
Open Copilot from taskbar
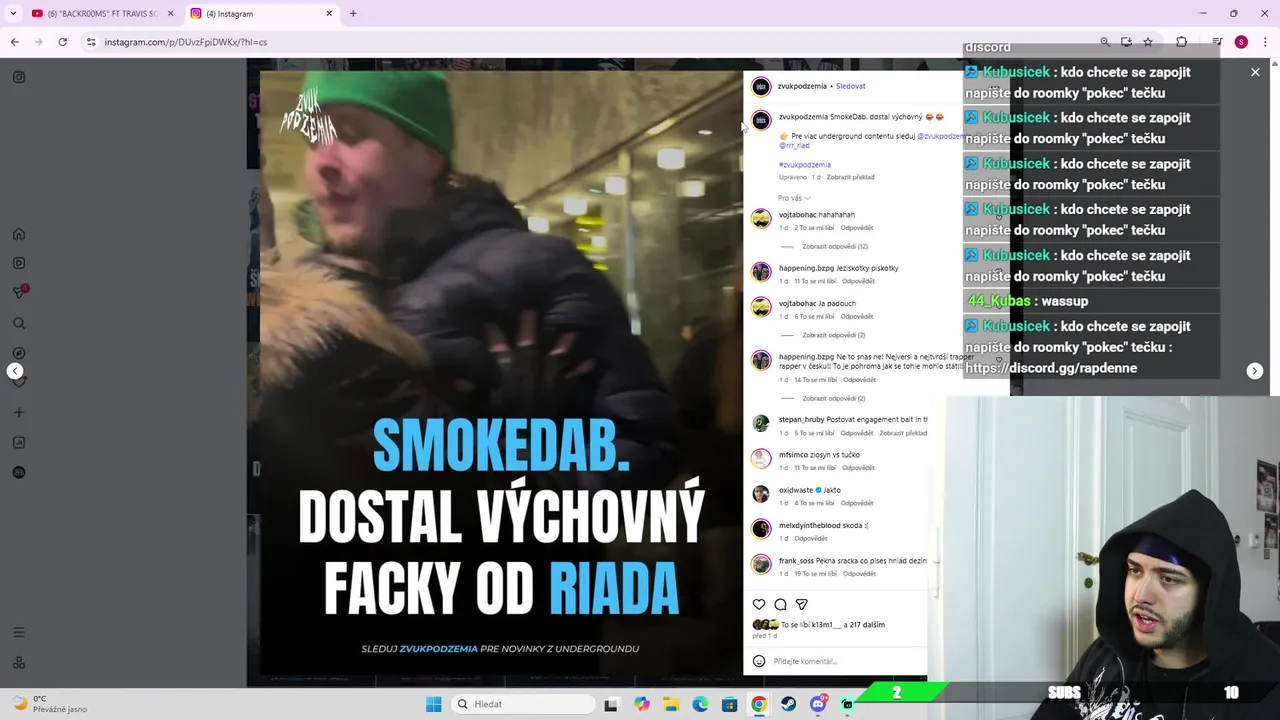coord(641,704)
